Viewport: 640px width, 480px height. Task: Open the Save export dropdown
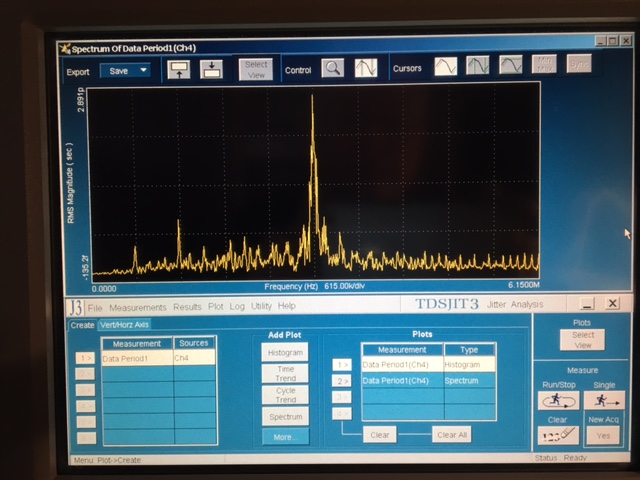click(125, 71)
